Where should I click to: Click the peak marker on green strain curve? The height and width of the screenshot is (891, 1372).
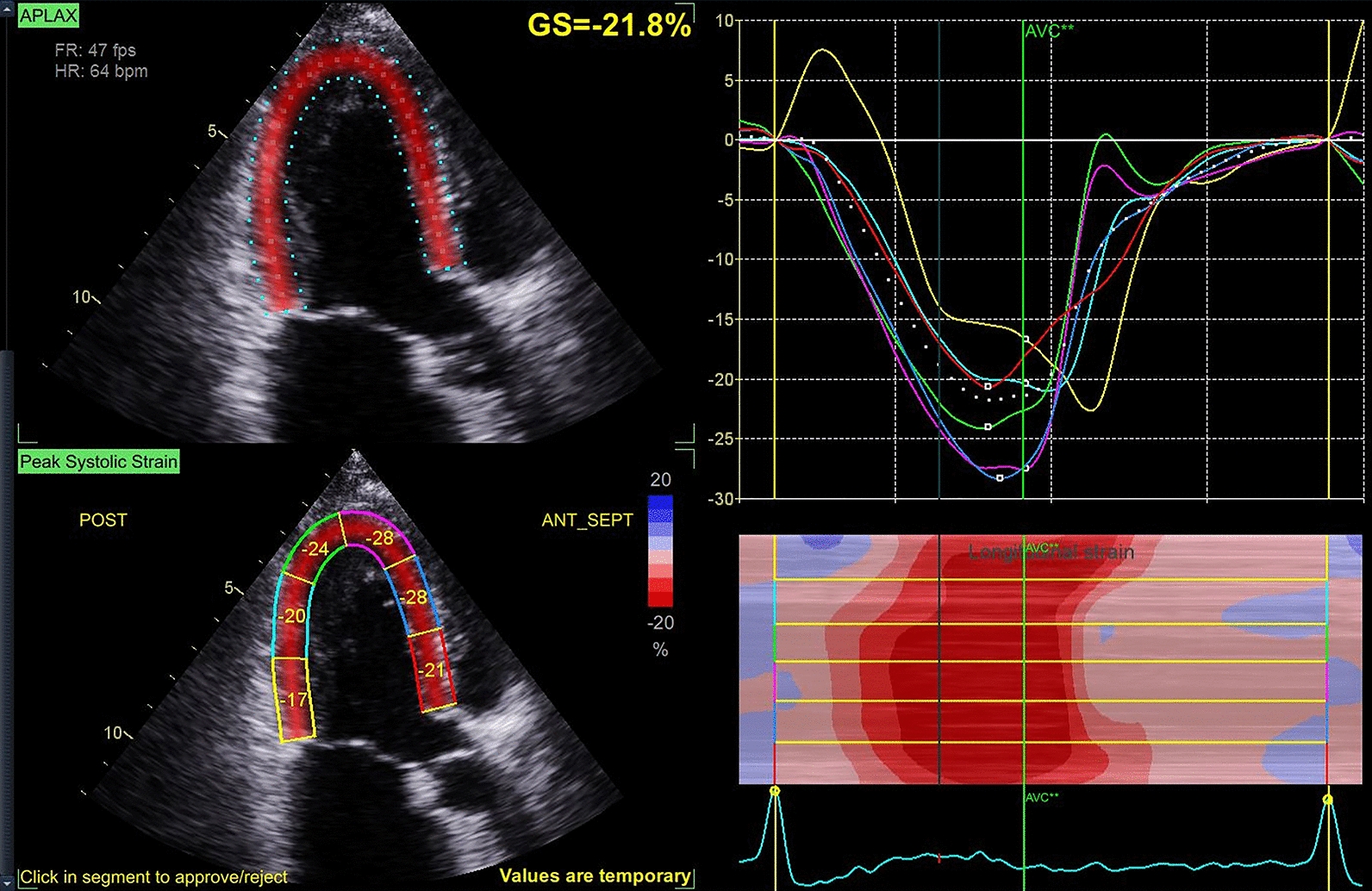pyautogui.click(x=988, y=427)
